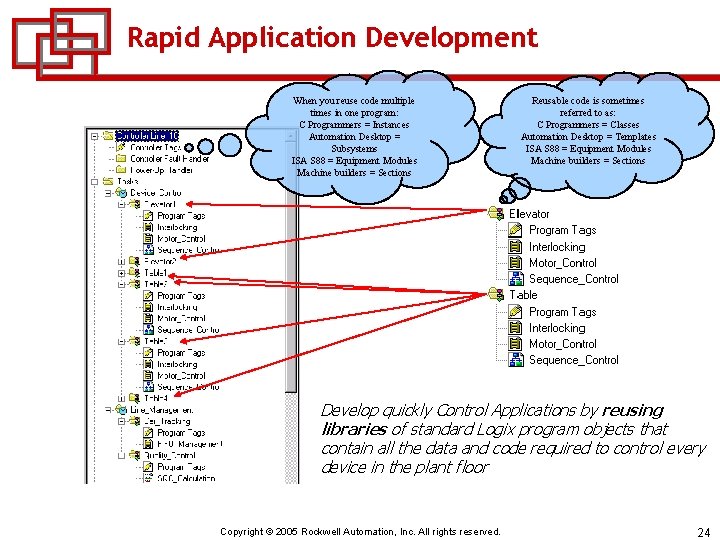Click the library Elevator program icon
Image resolution: width=720 pixels, height=540 pixels.
click(x=496, y=214)
